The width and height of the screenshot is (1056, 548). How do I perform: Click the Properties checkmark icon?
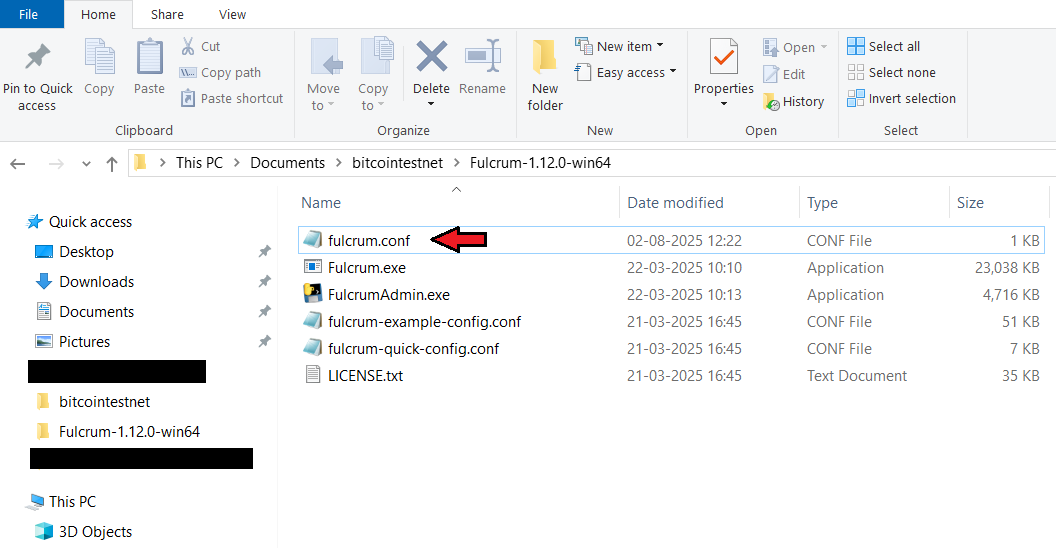point(724,57)
